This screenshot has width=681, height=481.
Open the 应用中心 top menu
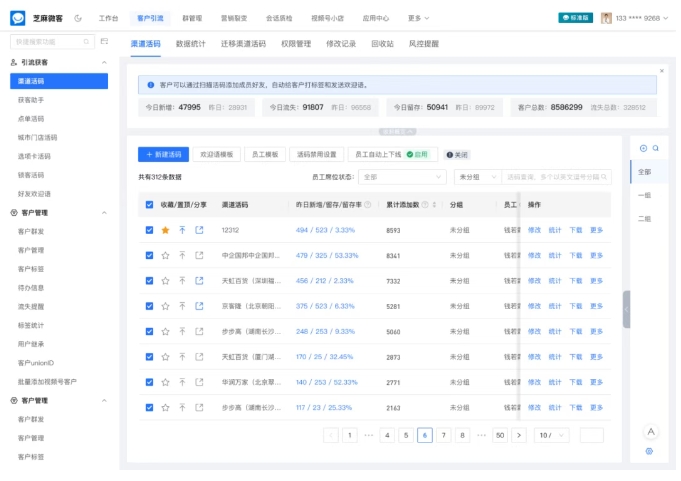pos(376,18)
